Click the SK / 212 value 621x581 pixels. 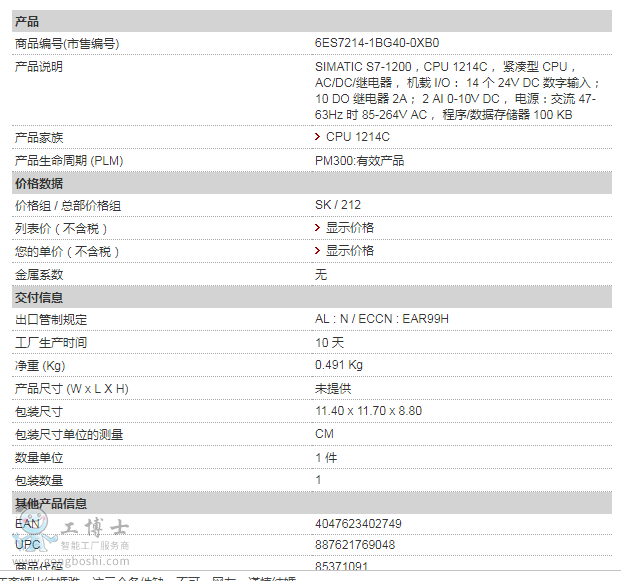(x=338, y=205)
